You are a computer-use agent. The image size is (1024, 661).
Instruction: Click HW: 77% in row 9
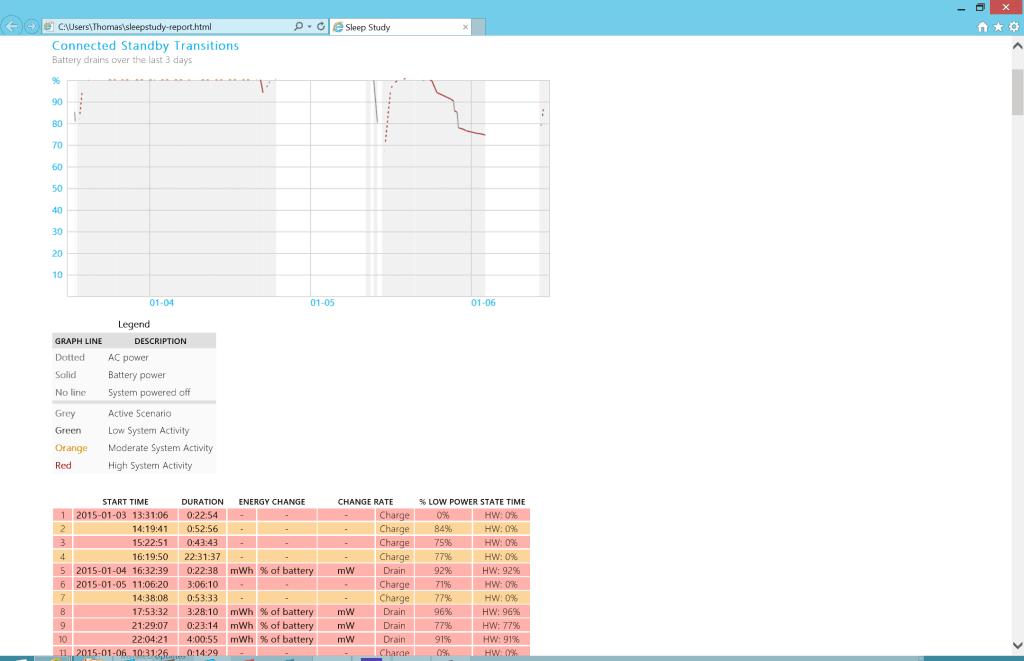pos(502,626)
